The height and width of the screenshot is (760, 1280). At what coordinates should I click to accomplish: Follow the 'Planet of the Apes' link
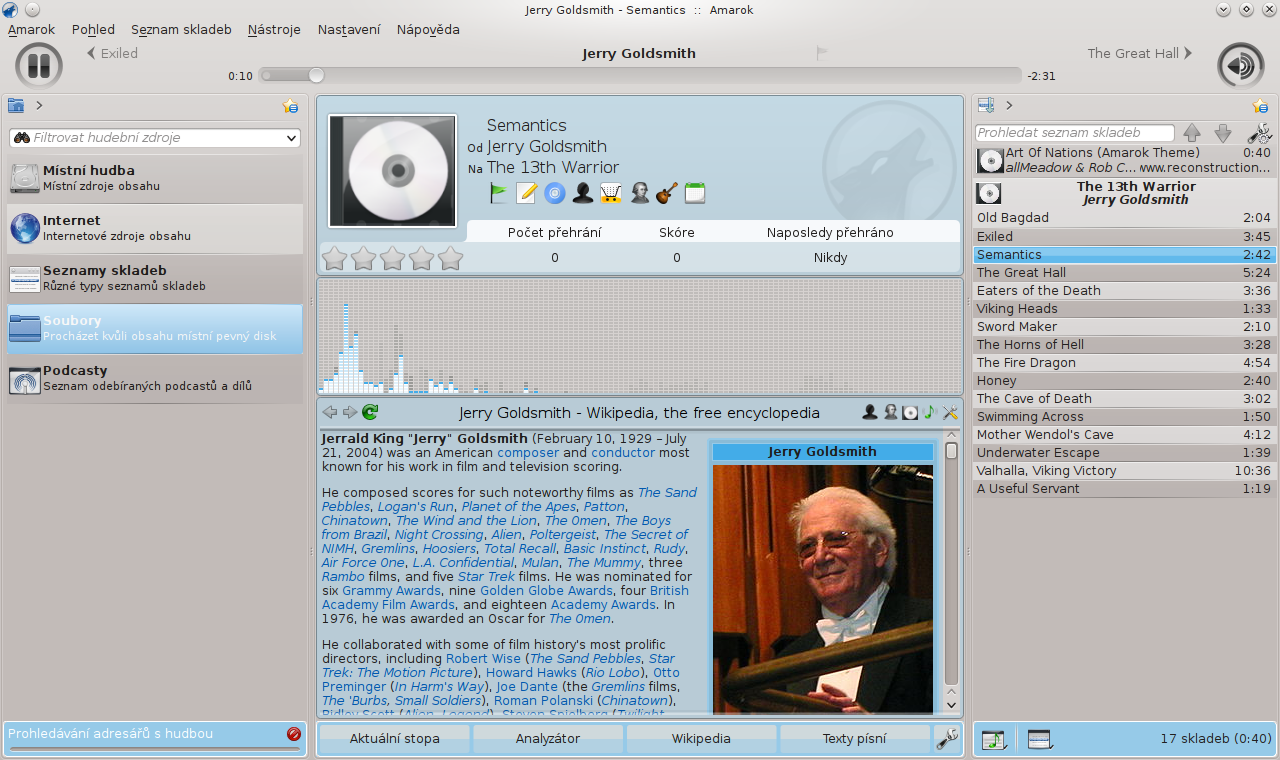(518, 506)
